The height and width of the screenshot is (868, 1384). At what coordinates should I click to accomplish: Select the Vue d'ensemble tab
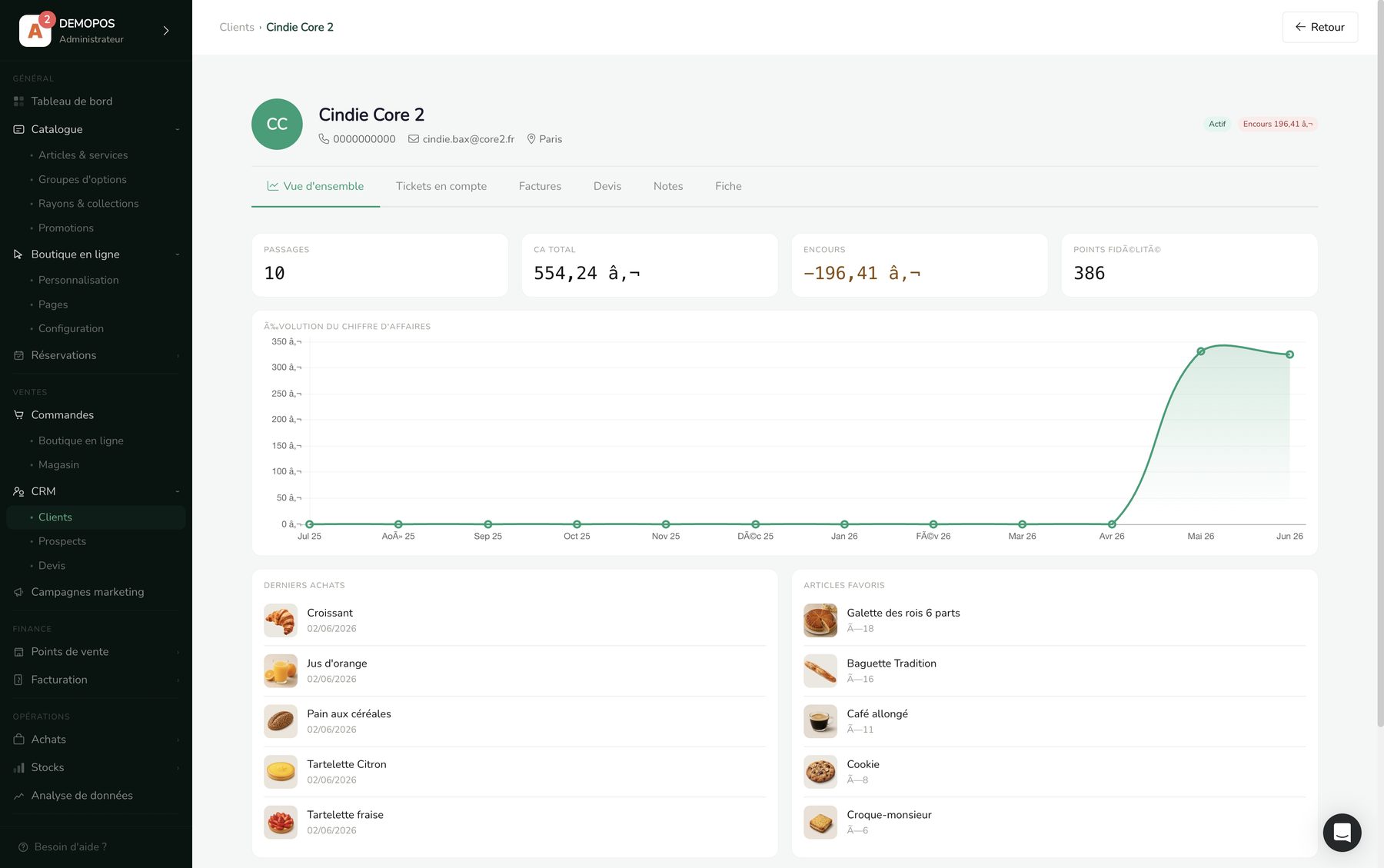point(315,186)
